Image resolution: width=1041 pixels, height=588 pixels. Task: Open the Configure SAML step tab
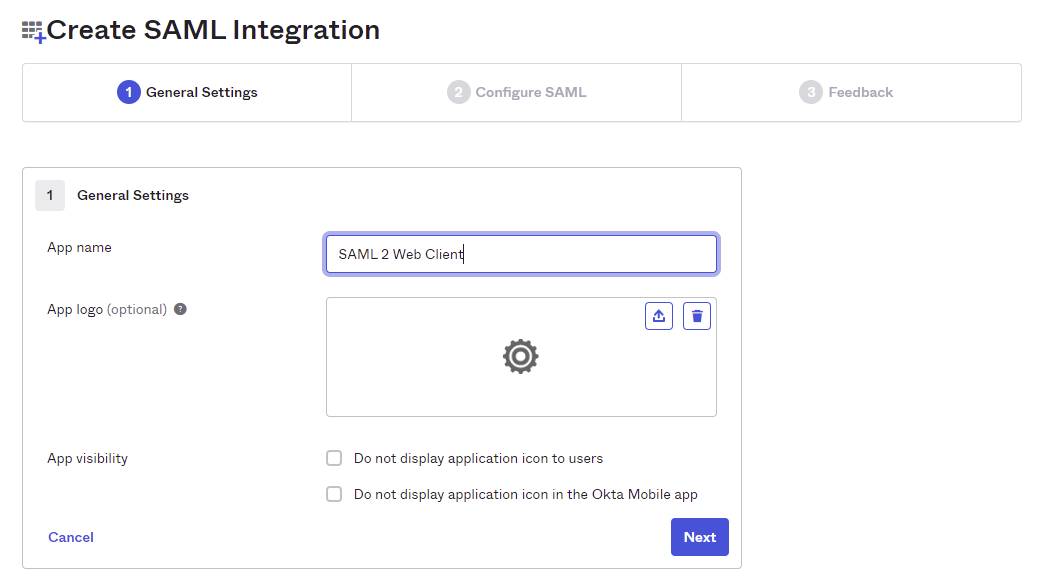point(530,92)
